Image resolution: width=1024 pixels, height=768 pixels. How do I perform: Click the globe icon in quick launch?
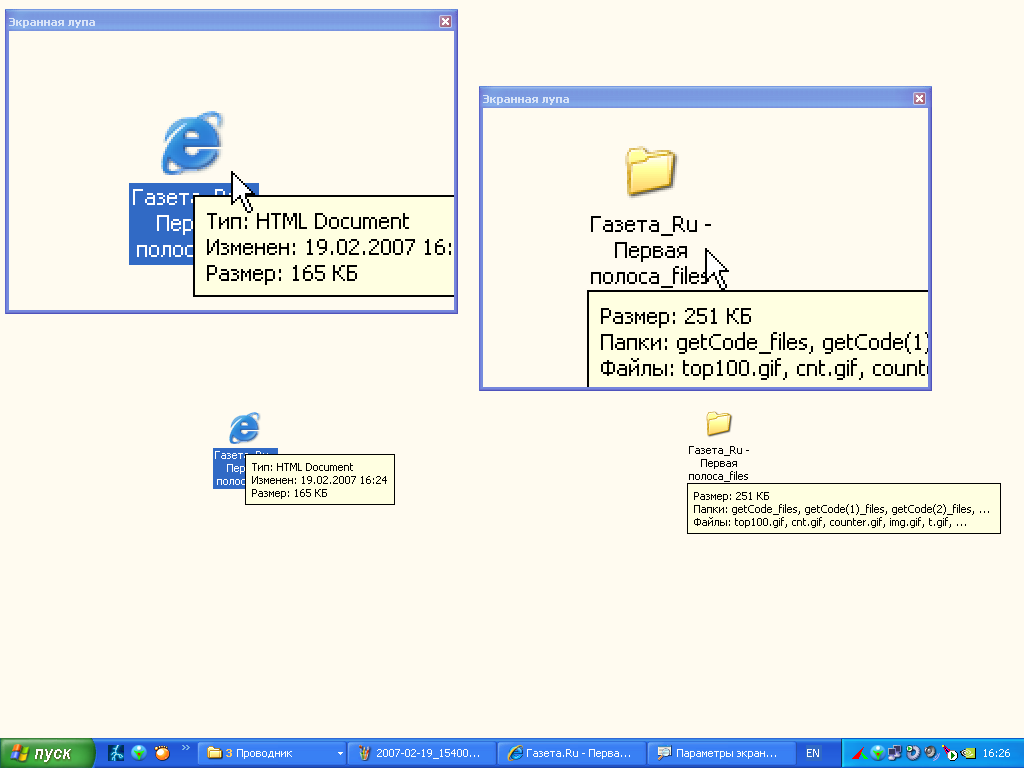pyautogui.click(x=139, y=753)
